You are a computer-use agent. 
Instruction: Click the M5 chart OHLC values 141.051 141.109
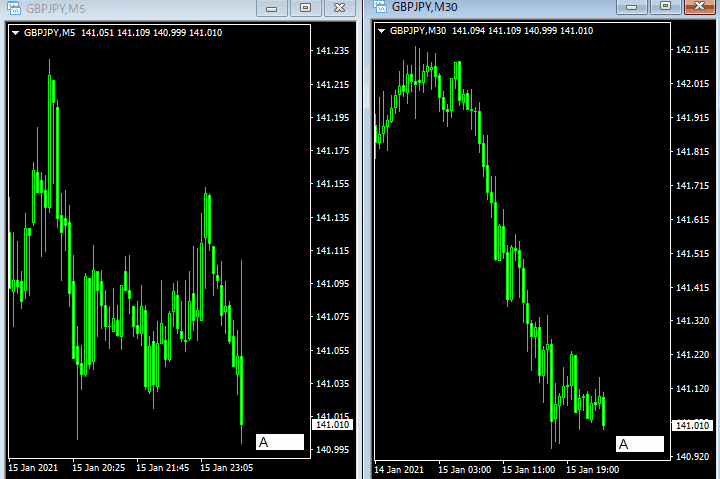[116, 33]
